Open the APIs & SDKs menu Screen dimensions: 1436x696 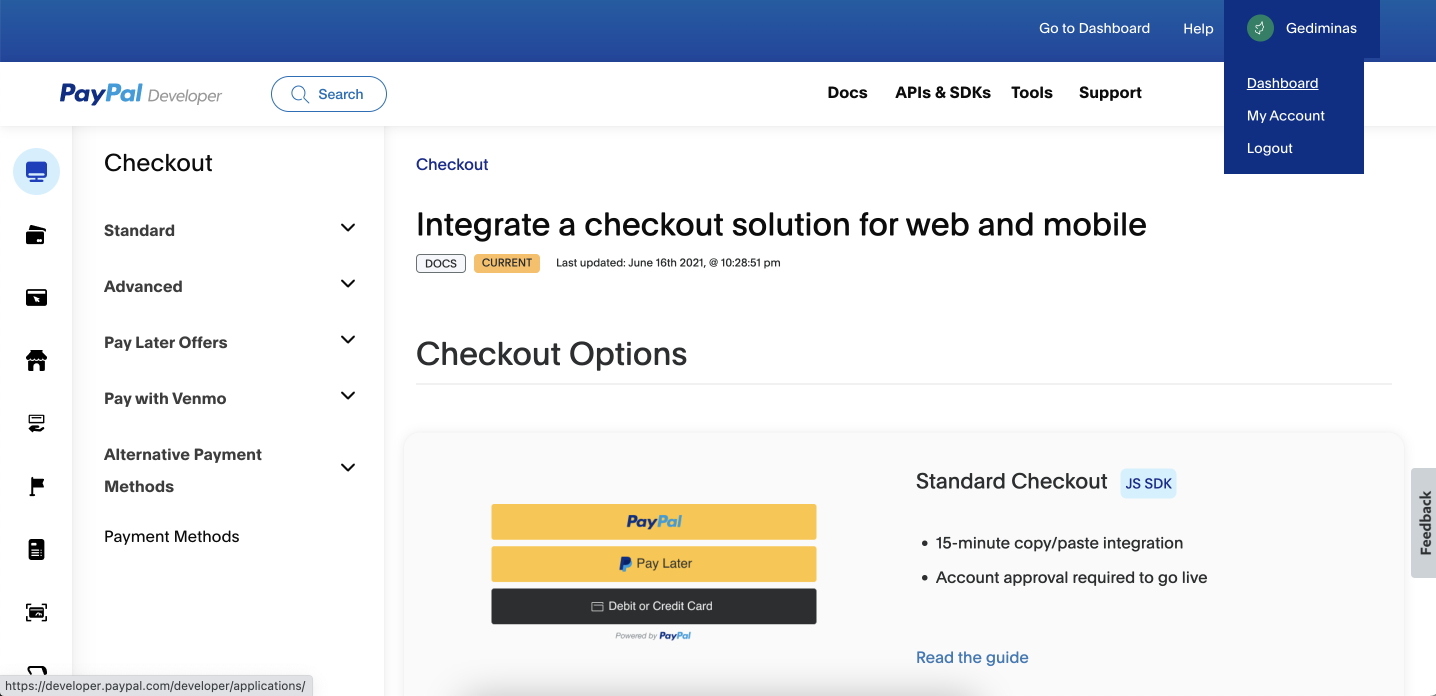(943, 93)
